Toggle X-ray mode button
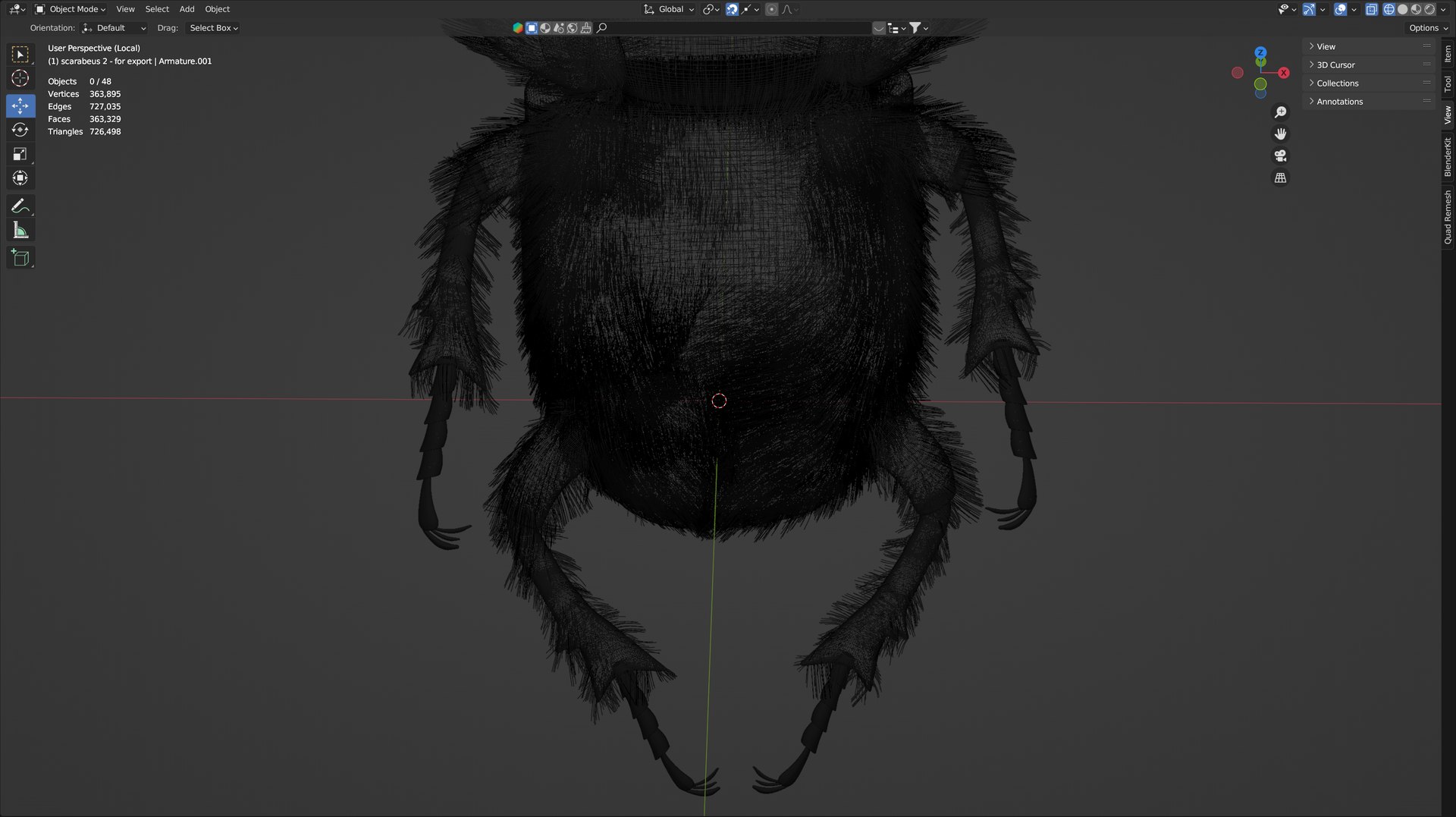This screenshot has width=1456, height=817. [1371, 9]
